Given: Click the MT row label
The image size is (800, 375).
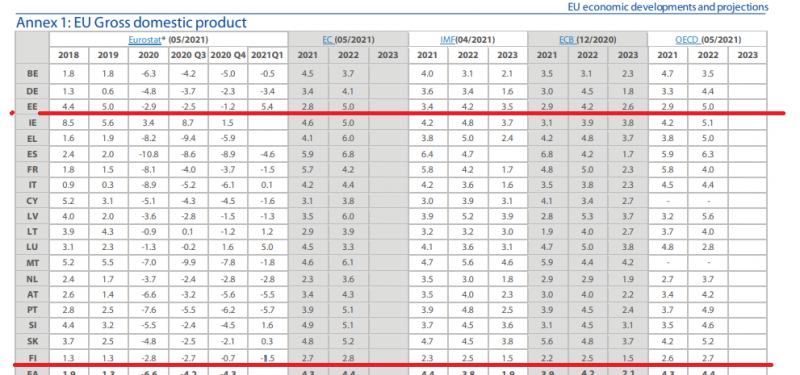Looking at the screenshot, I should [x=32, y=262].
